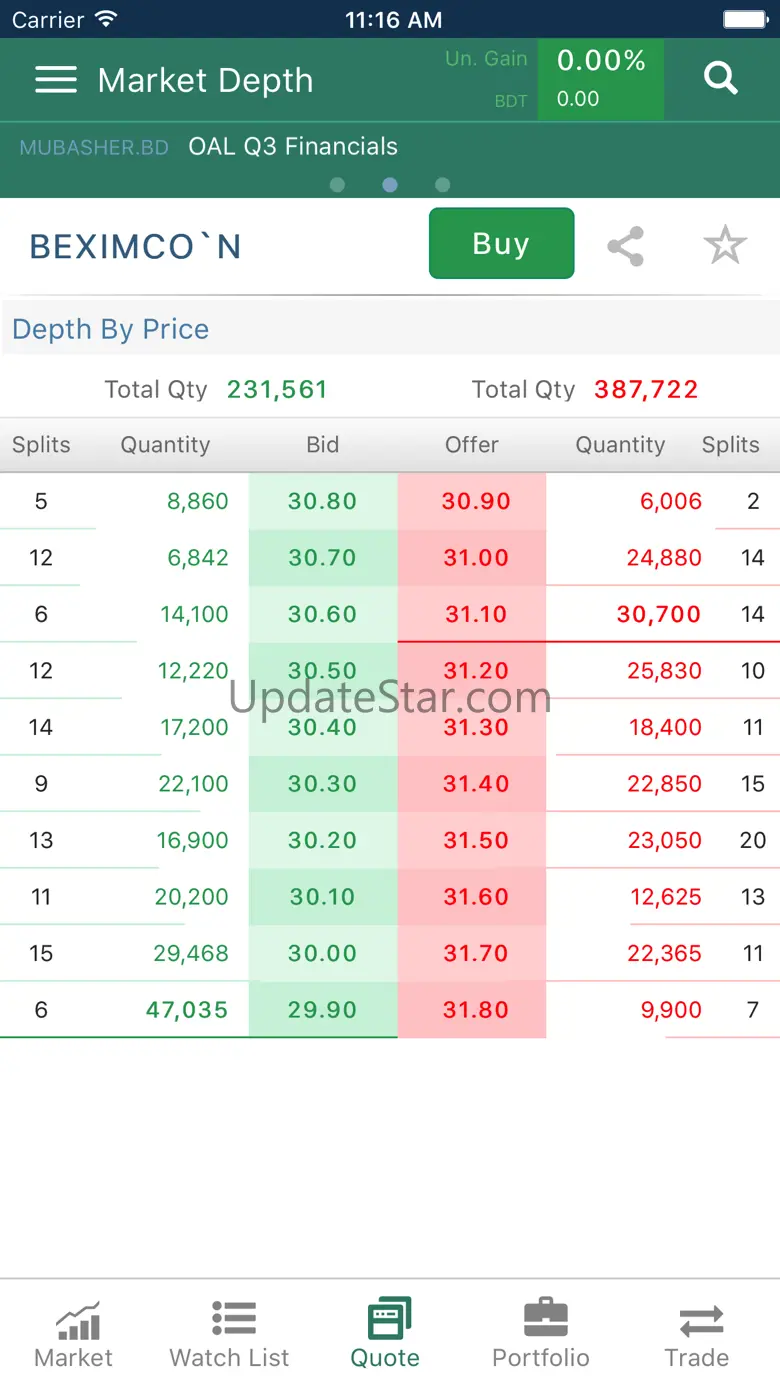Viewport: 780px width, 1387px height.
Task: Tap bid quantity 47,035
Action: click(187, 1010)
